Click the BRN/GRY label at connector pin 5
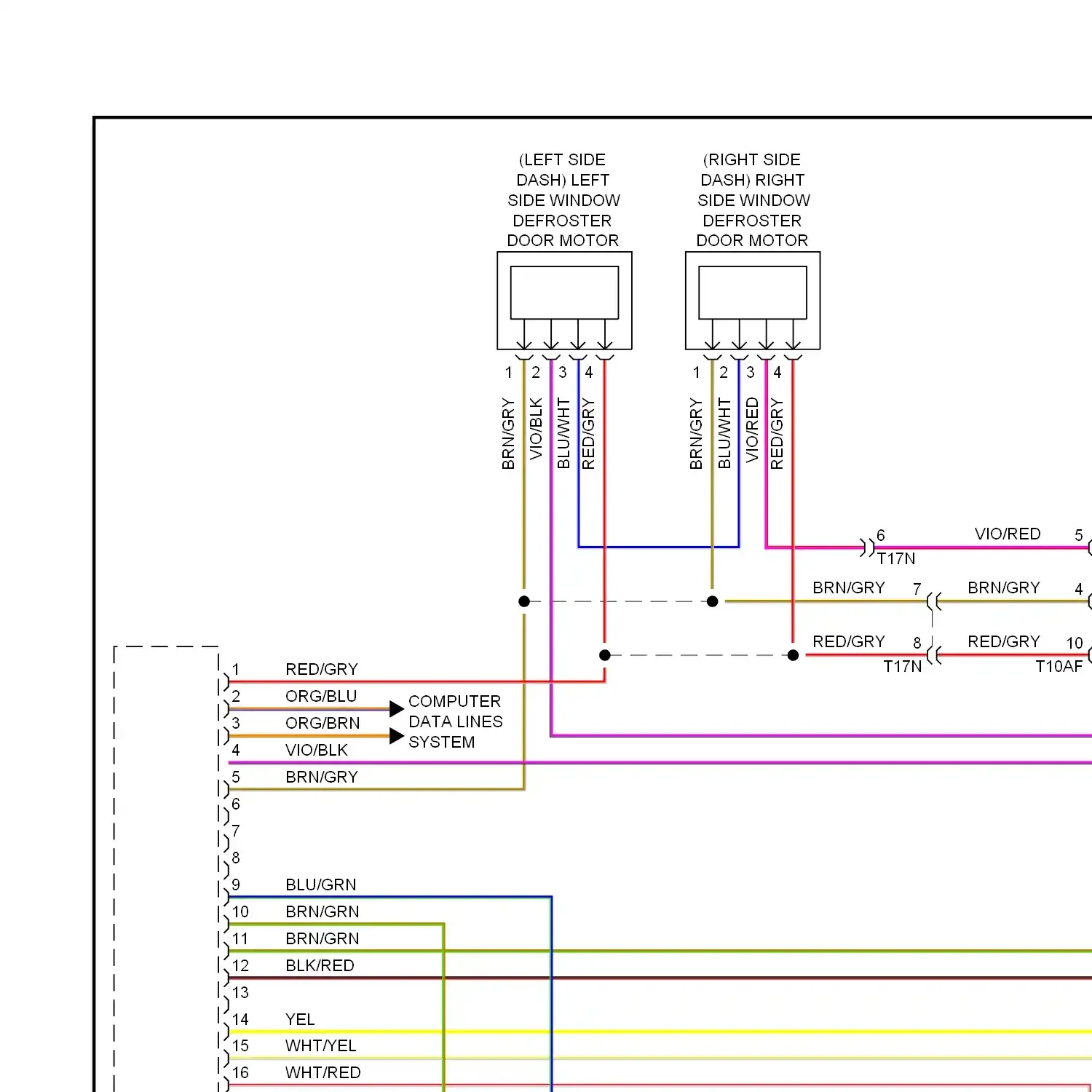1092x1092 pixels. pos(322,777)
